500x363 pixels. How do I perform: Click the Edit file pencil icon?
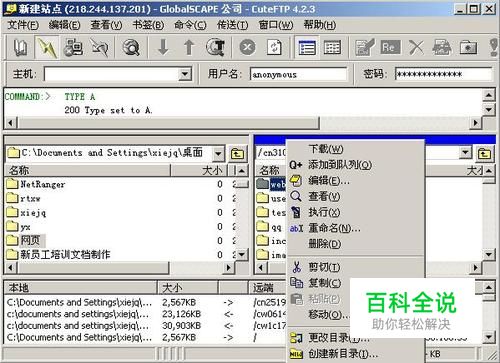click(x=364, y=48)
